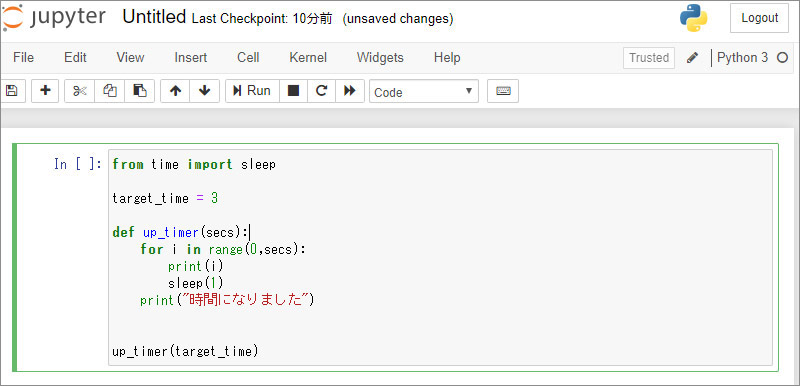Open the Code cell type dropdown
This screenshot has height=386, width=800.
pyautogui.click(x=424, y=91)
